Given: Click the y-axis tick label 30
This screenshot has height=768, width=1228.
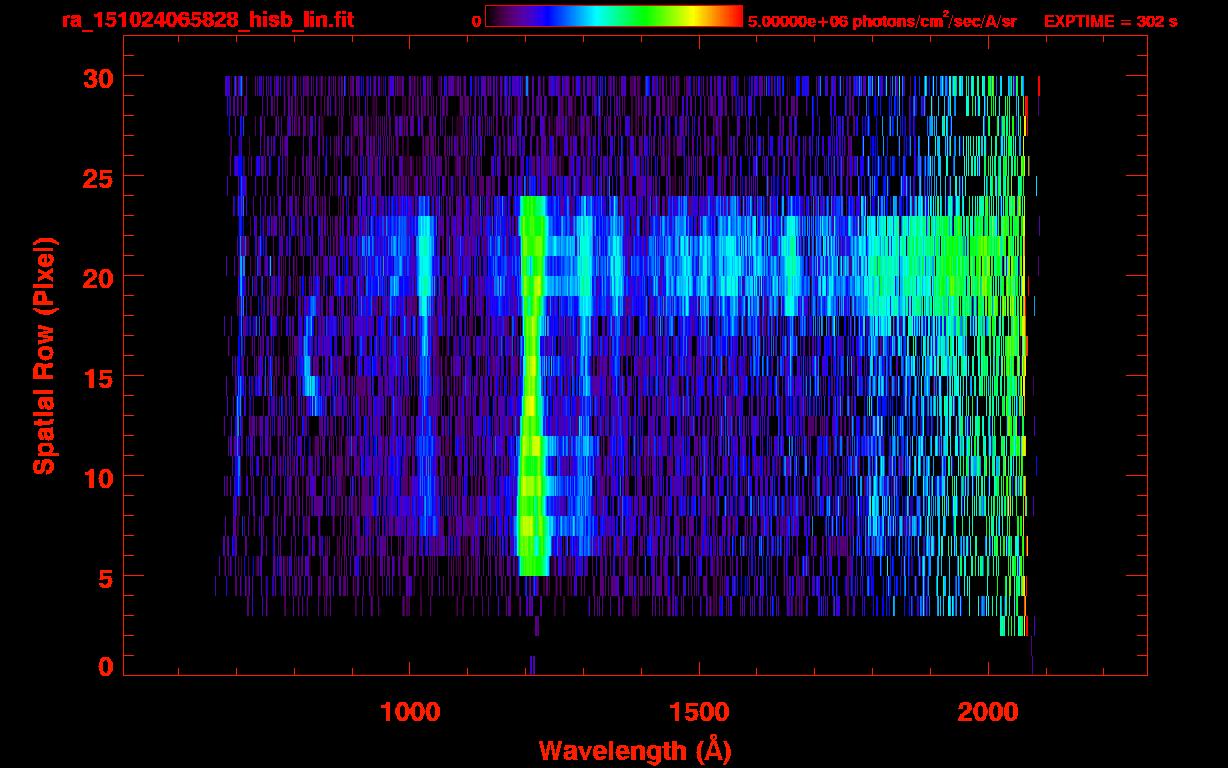Looking at the screenshot, I should coord(96,76).
